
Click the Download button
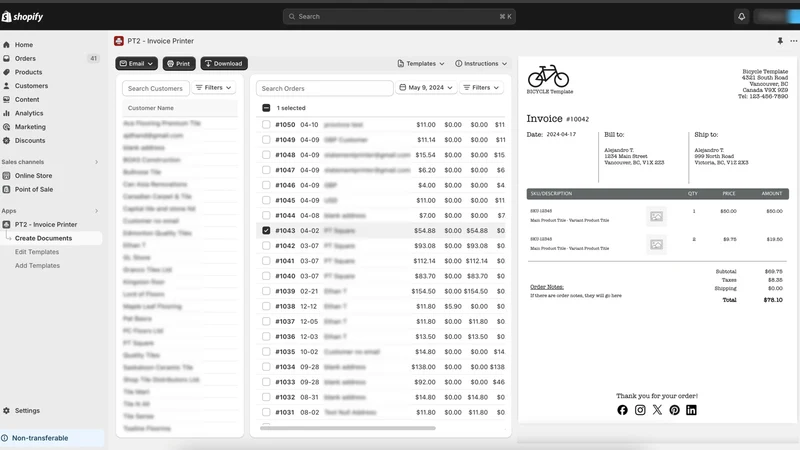pos(224,63)
